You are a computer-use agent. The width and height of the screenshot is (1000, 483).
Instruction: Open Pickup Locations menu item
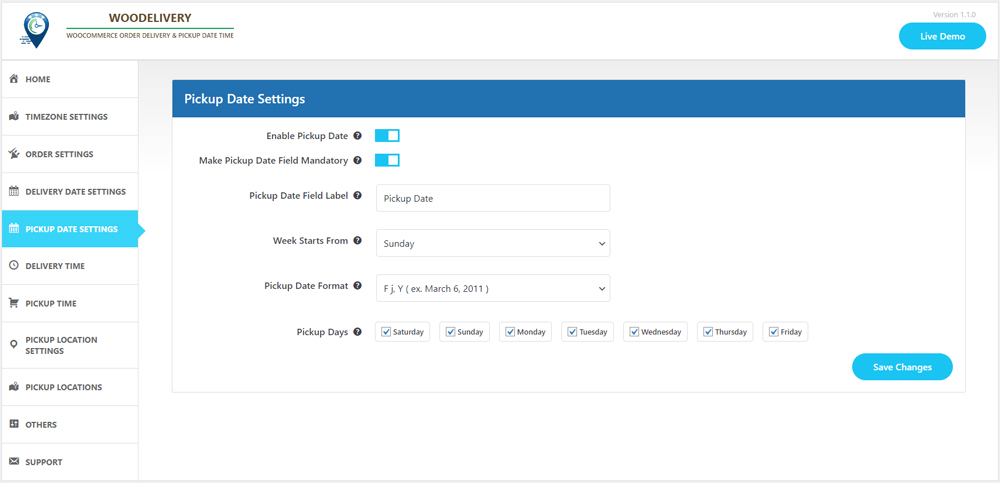click(x=63, y=387)
